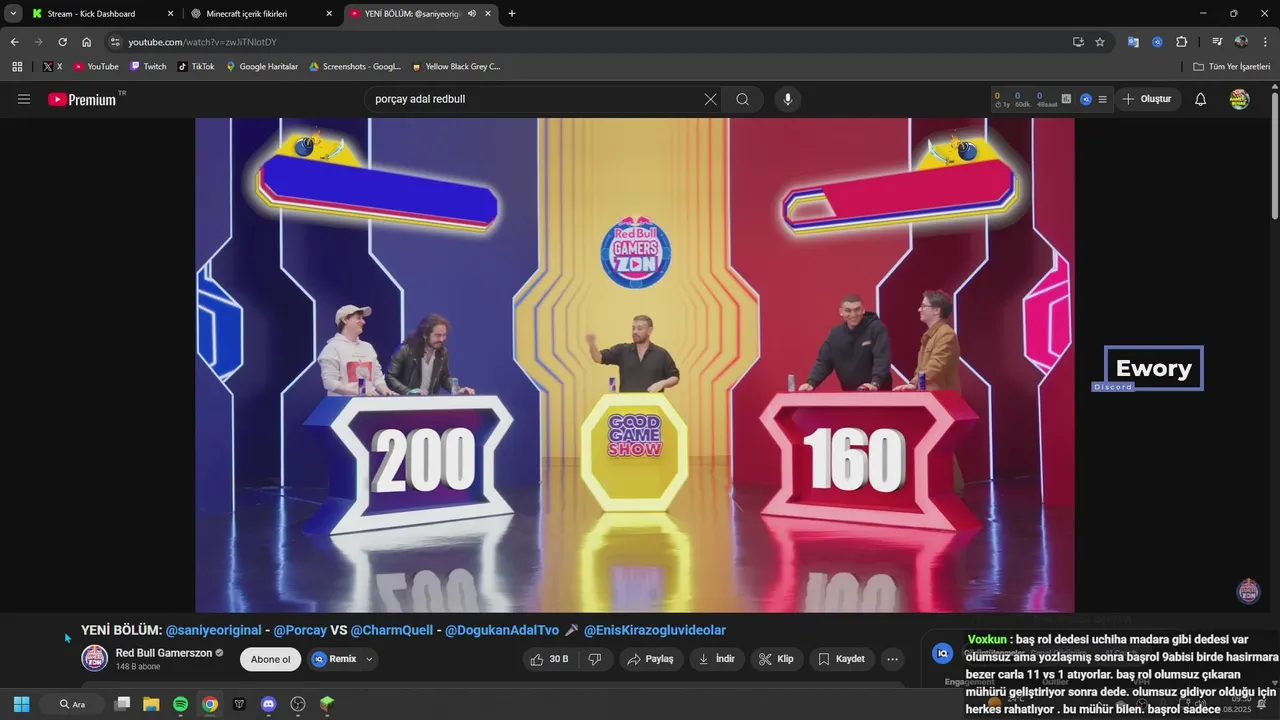Dislike the video with thumbs-down
This screenshot has height=720, width=1280.
595,659
